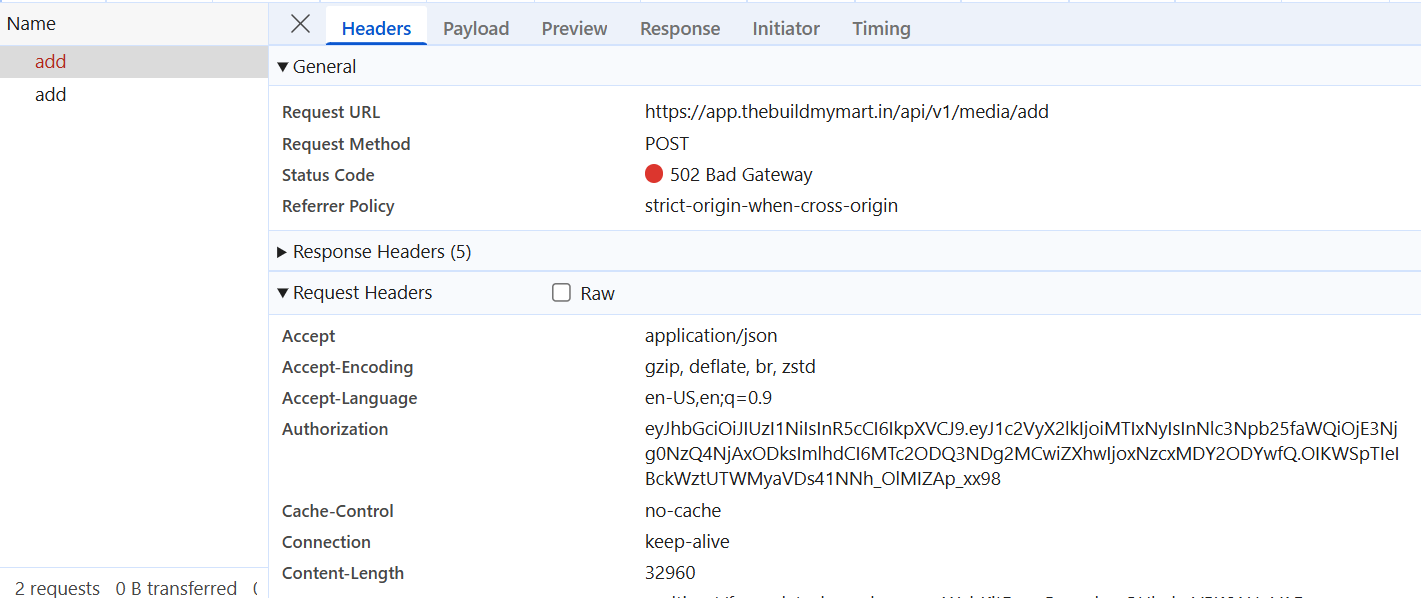Screen dimensions: 1421x598
Task: Click the 2 requests summary in status bar
Action: (57, 588)
